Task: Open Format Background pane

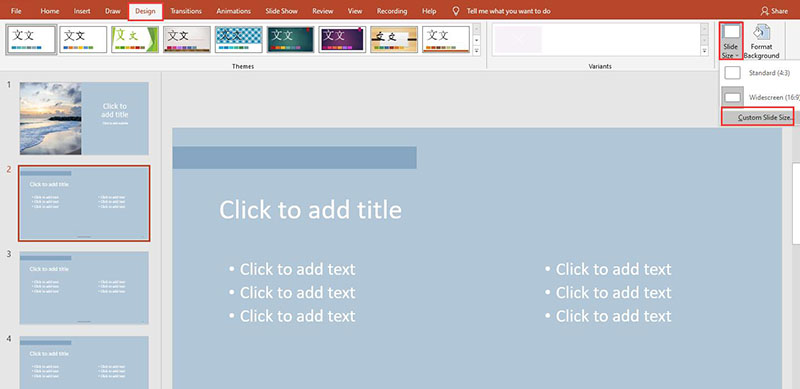Action: (x=761, y=41)
